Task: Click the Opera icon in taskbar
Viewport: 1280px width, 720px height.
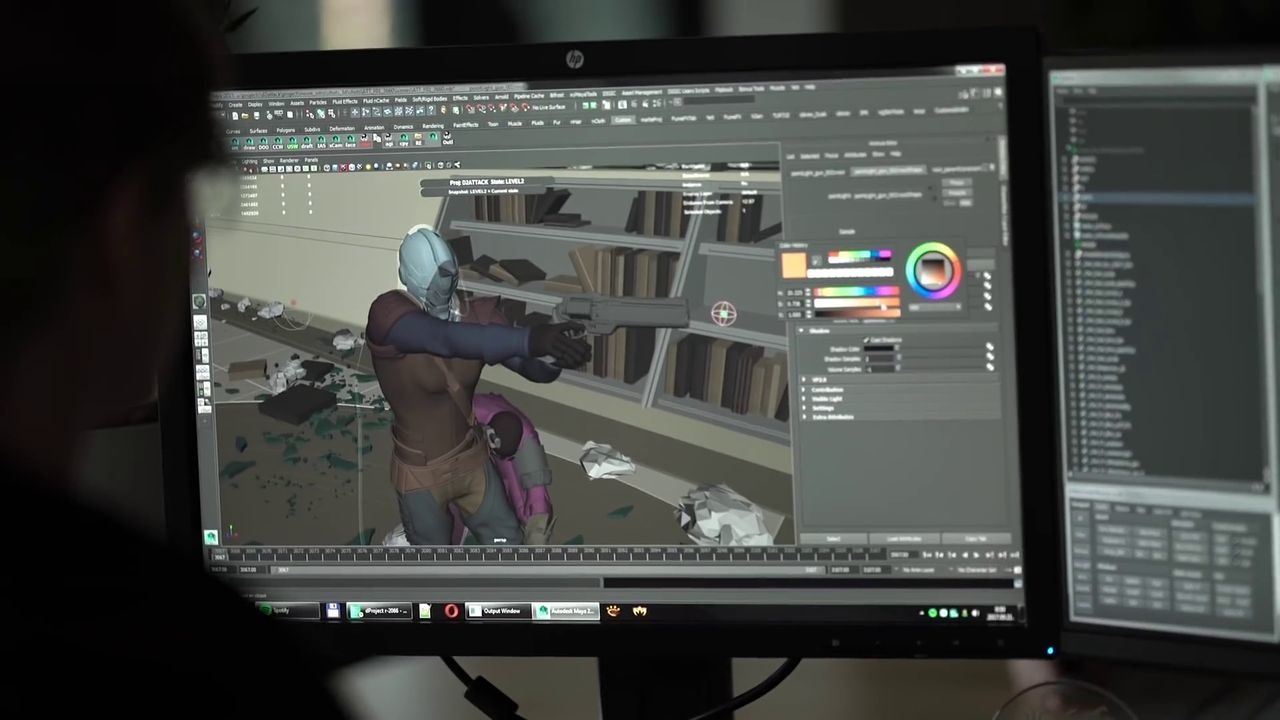Action: [x=452, y=611]
